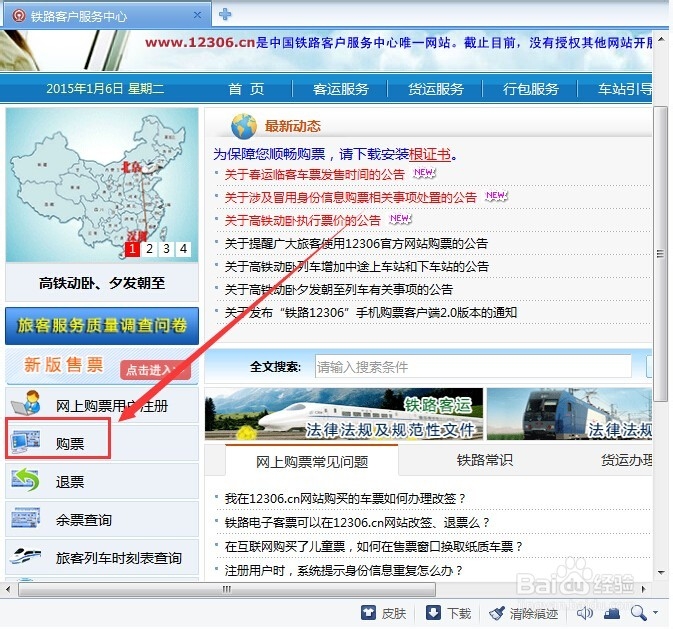Open question about 儿童票 换取纸质车票
This screenshot has width=673, height=629.
373,547
